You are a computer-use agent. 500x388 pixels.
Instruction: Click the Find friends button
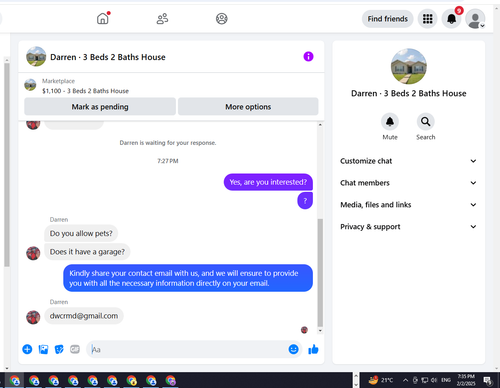tap(388, 19)
